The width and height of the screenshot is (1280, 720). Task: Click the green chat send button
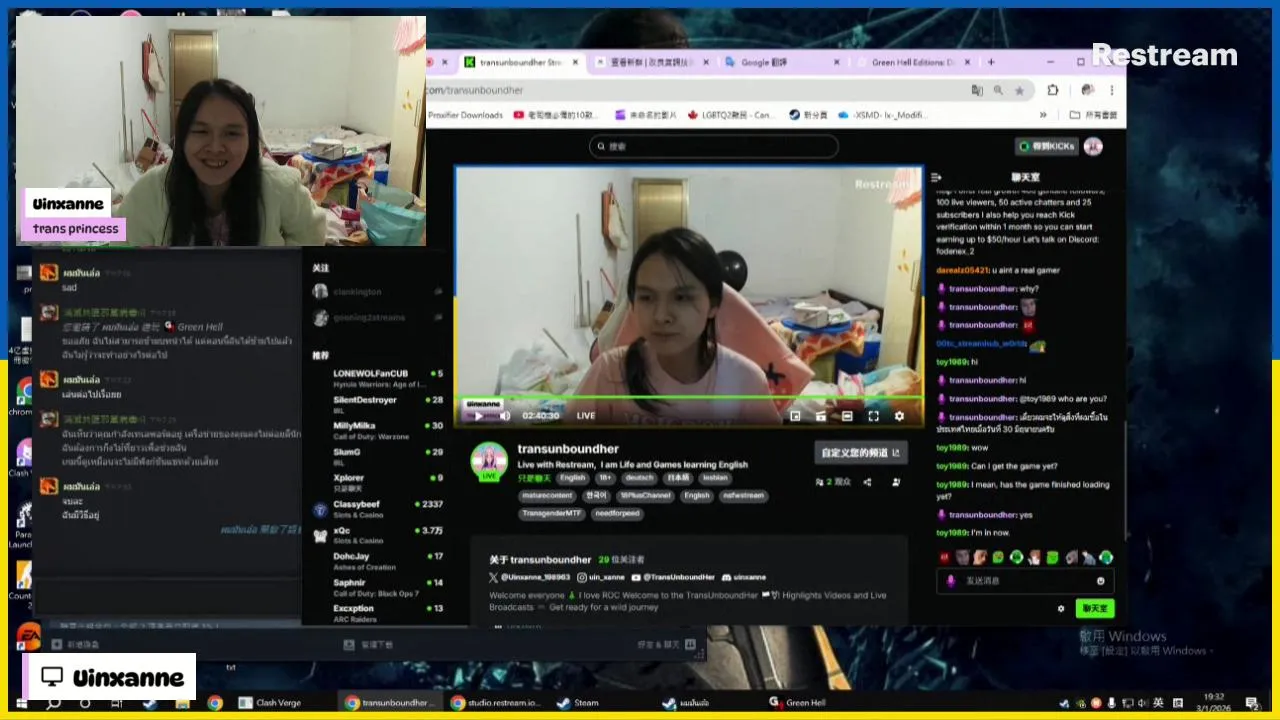(1095, 608)
